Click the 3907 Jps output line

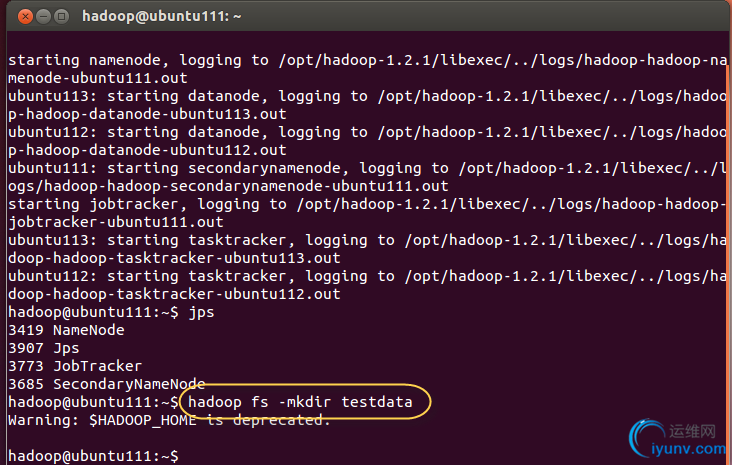44,348
